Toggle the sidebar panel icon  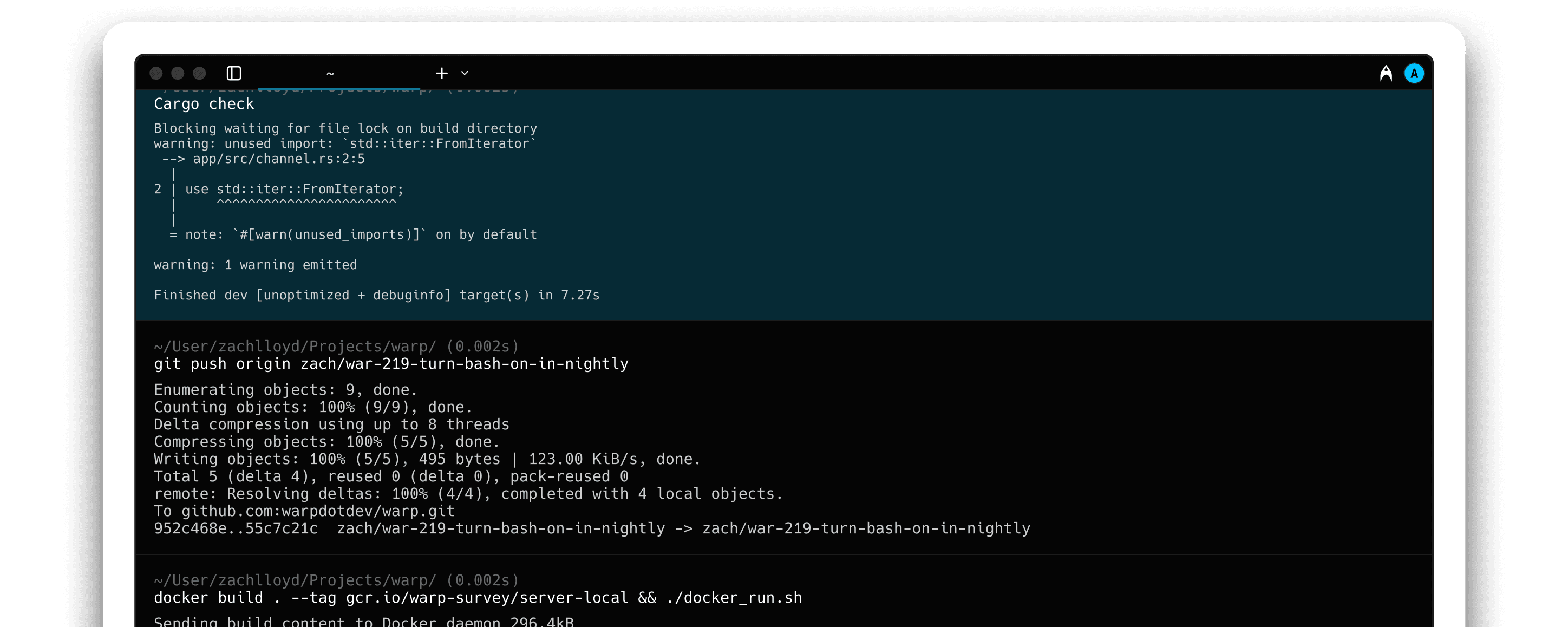pyautogui.click(x=234, y=73)
